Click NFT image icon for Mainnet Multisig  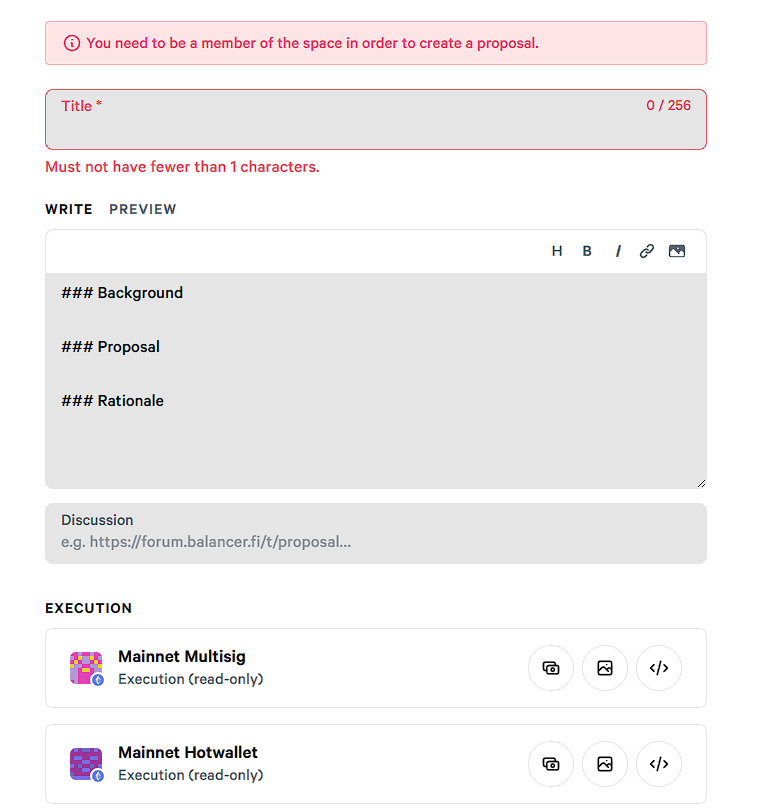tap(605, 668)
